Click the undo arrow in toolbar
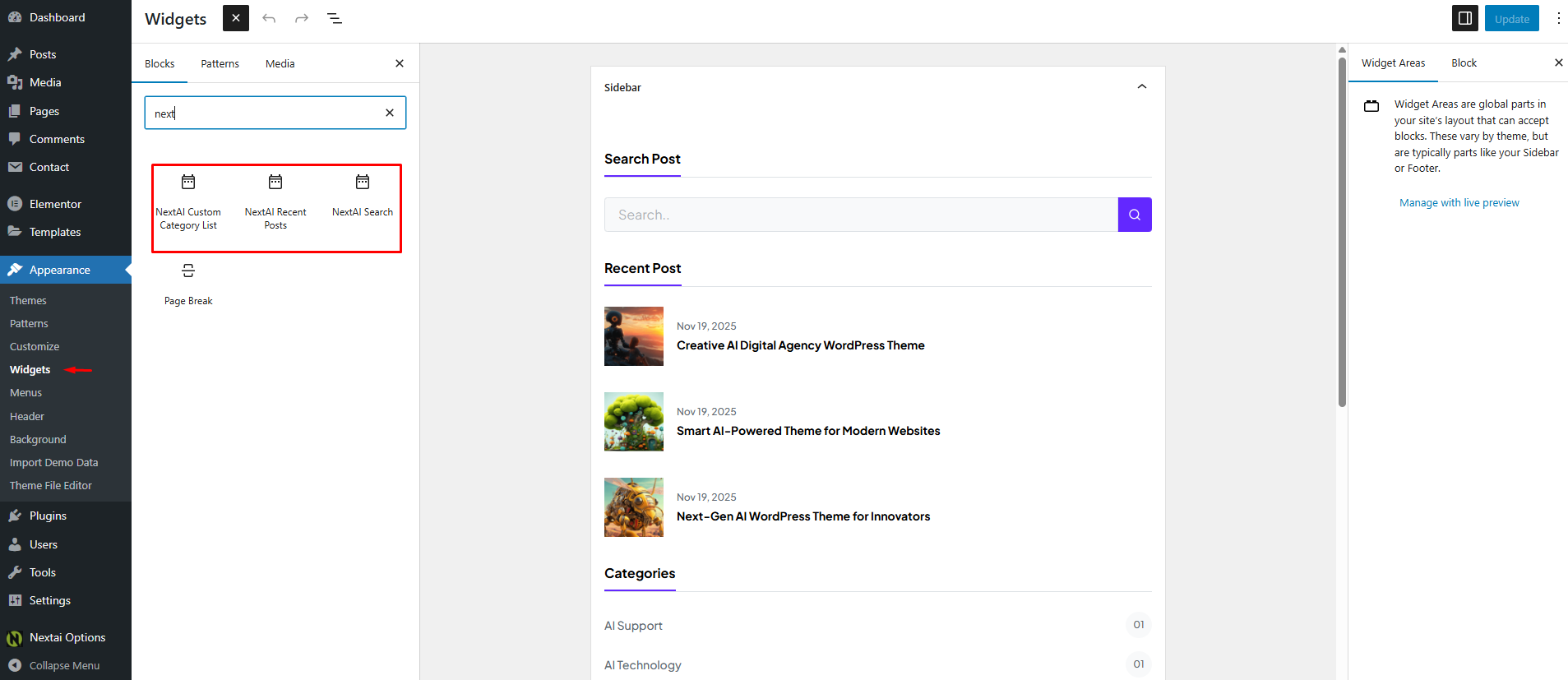The width and height of the screenshot is (1568, 680). [x=269, y=18]
